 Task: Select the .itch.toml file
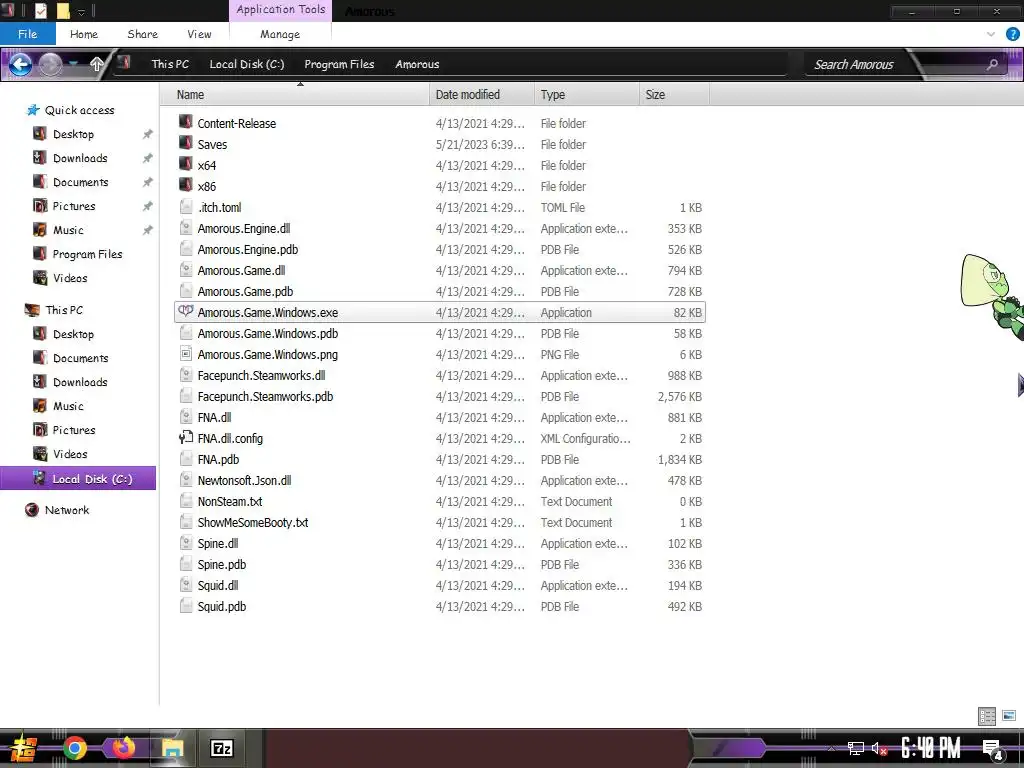pos(440,208)
